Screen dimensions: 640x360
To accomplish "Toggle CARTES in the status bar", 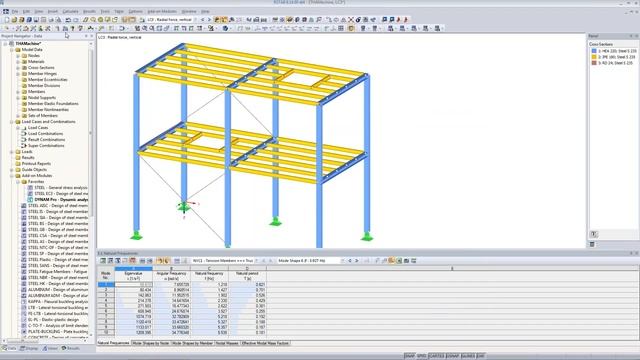I will coord(436,356).
